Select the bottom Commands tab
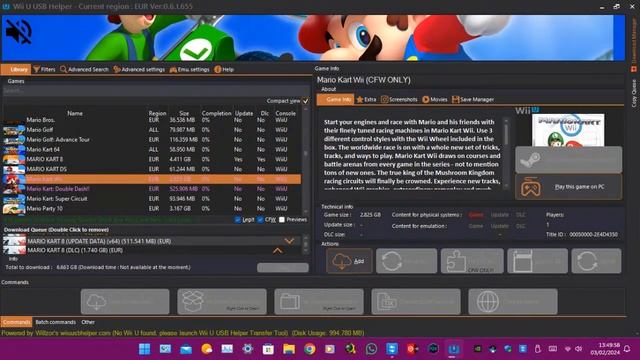The width and height of the screenshot is (640, 360). pos(16,322)
